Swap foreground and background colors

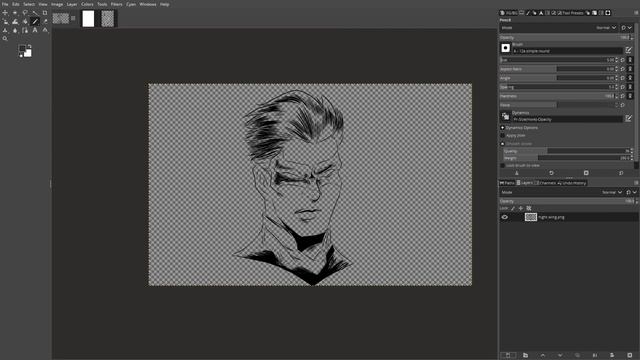click(x=29, y=46)
